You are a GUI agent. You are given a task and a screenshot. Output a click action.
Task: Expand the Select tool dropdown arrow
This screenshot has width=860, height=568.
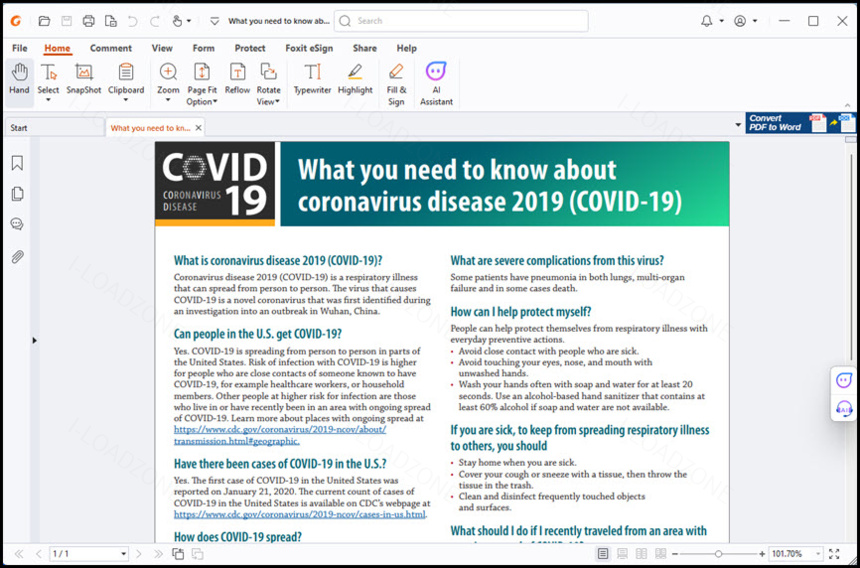coord(48,100)
